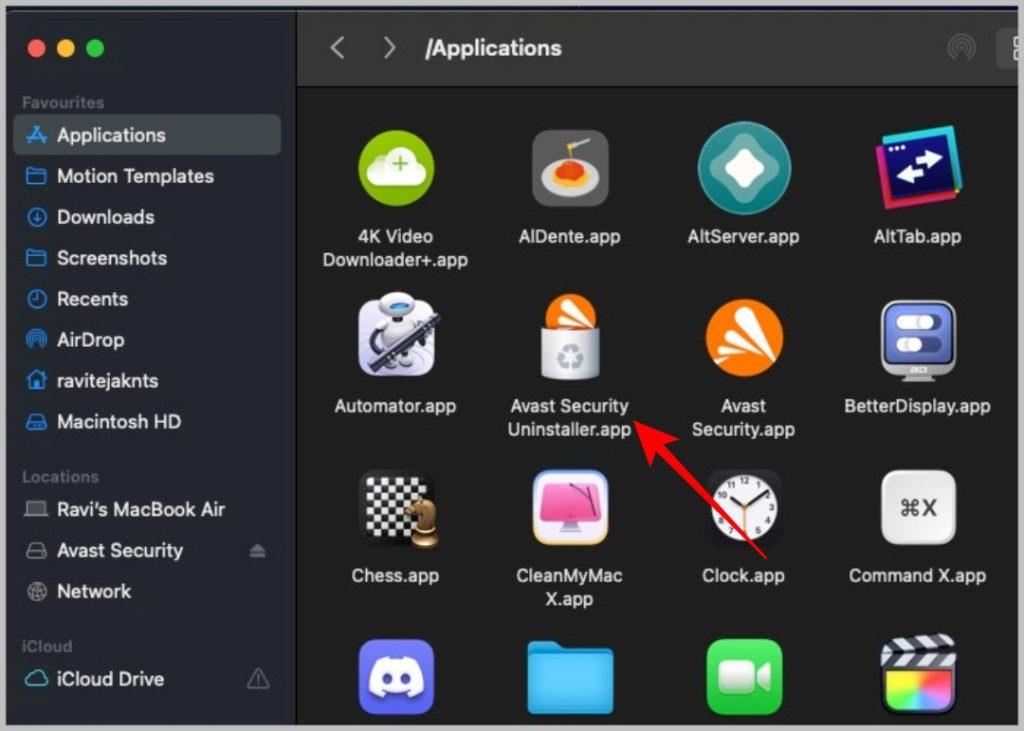Select Macintosh HD in the sidebar

[147, 421]
